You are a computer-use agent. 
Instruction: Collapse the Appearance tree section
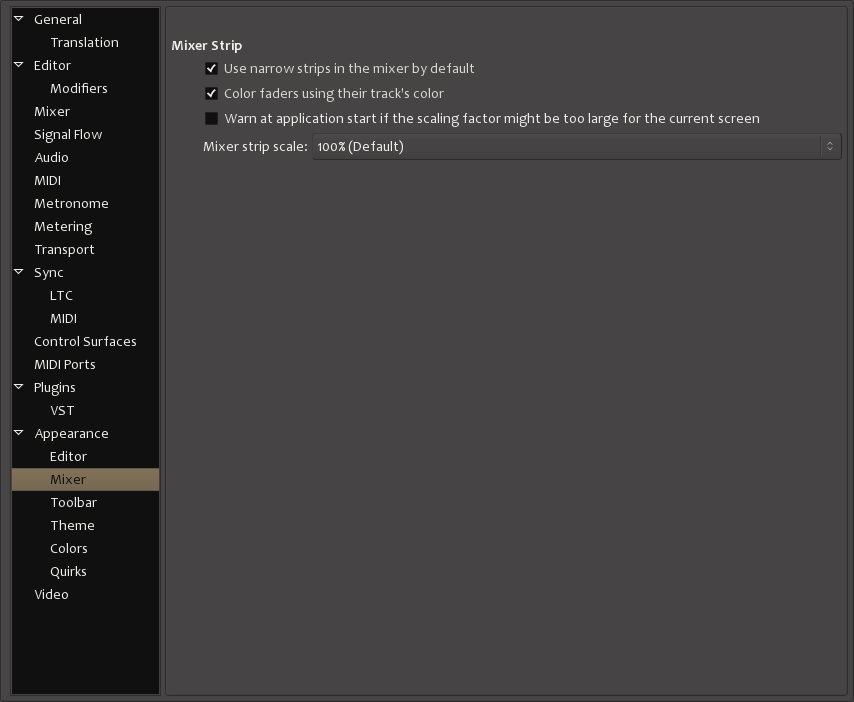click(x=19, y=433)
